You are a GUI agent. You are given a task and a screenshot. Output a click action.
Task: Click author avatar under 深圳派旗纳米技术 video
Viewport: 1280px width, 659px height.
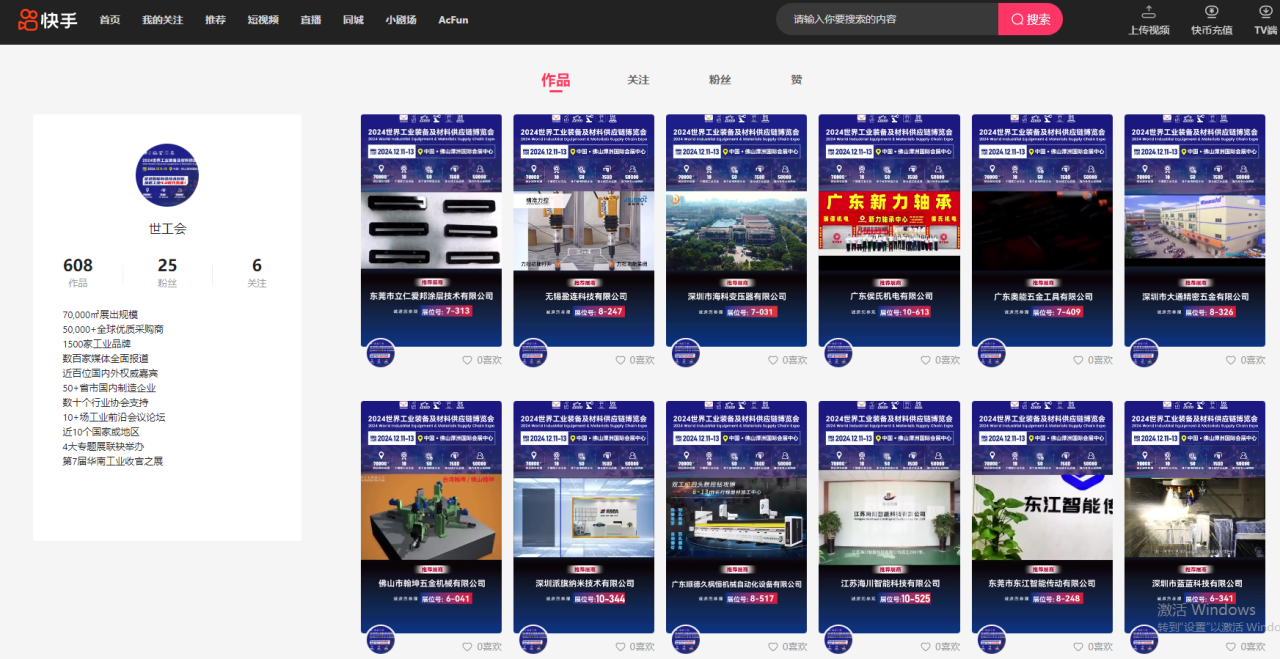(x=533, y=640)
